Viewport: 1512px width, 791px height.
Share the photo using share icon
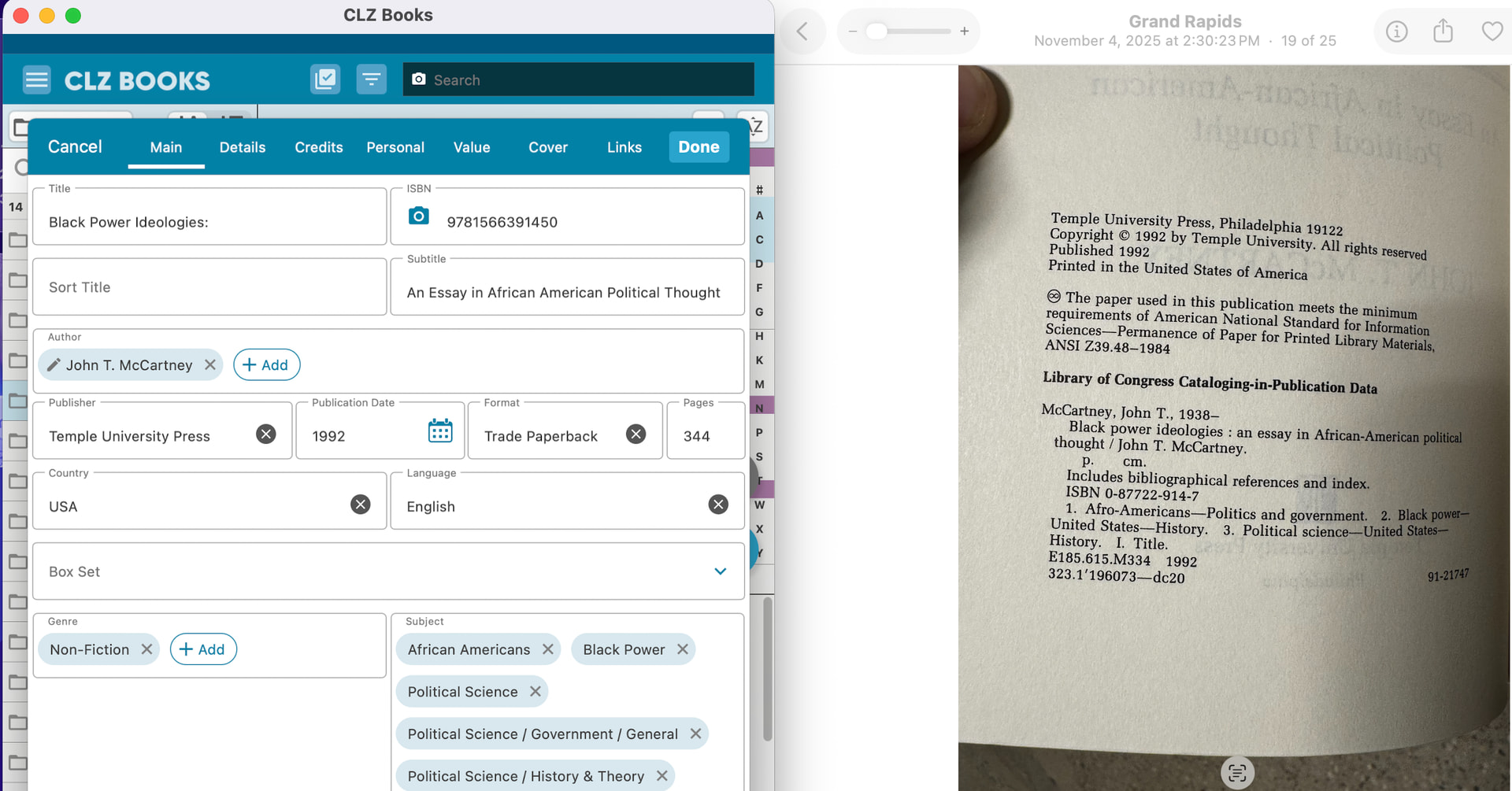pyautogui.click(x=1443, y=31)
